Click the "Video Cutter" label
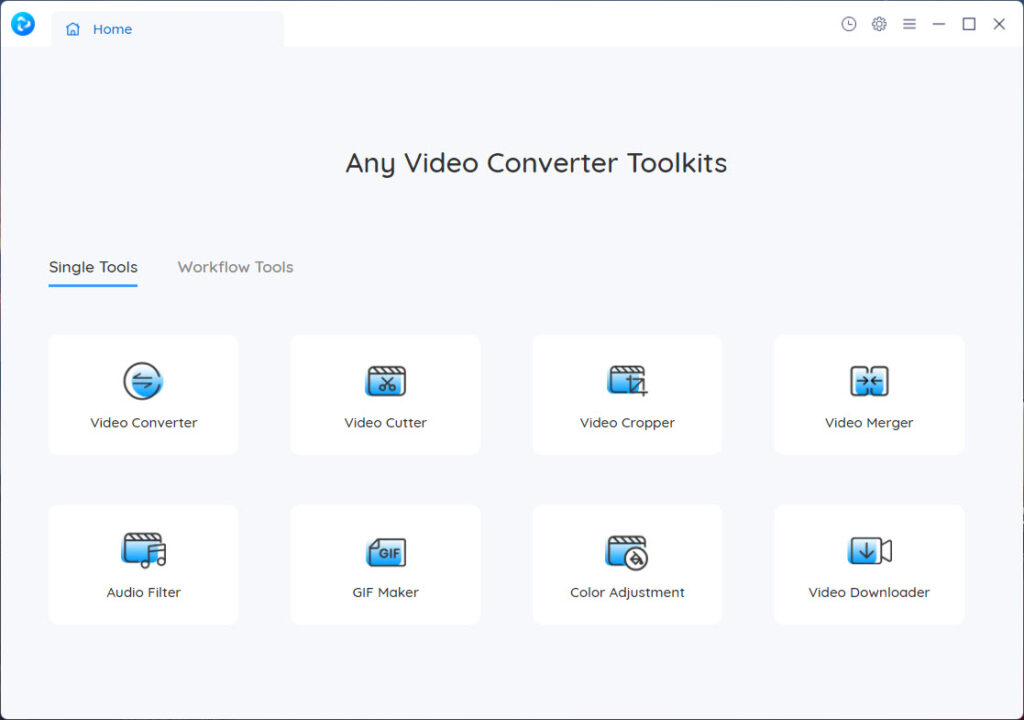Viewport: 1024px width, 720px height. pyautogui.click(x=385, y=423)
